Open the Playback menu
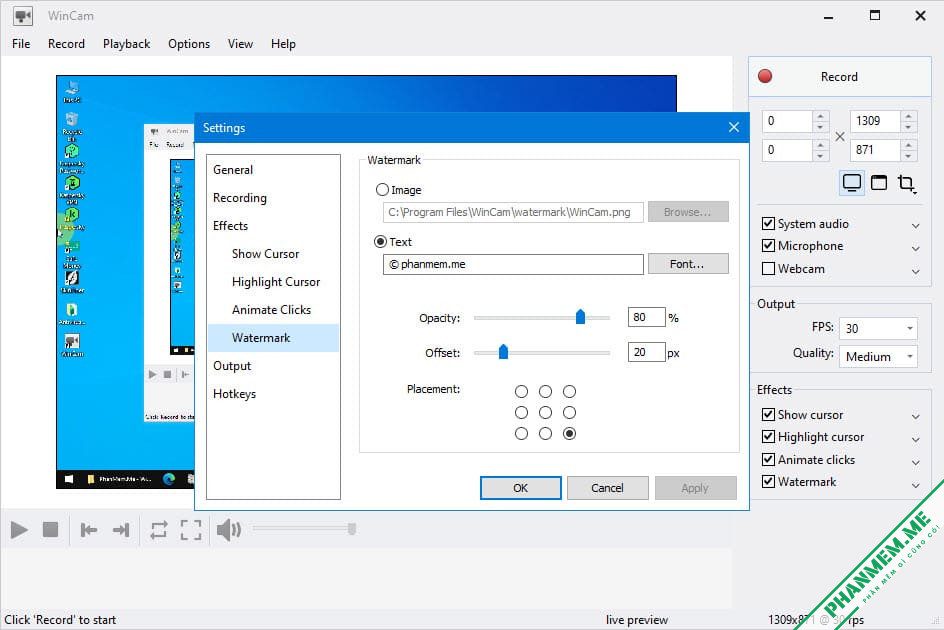Viewport: 944px width, 630px height. point(126,44)
